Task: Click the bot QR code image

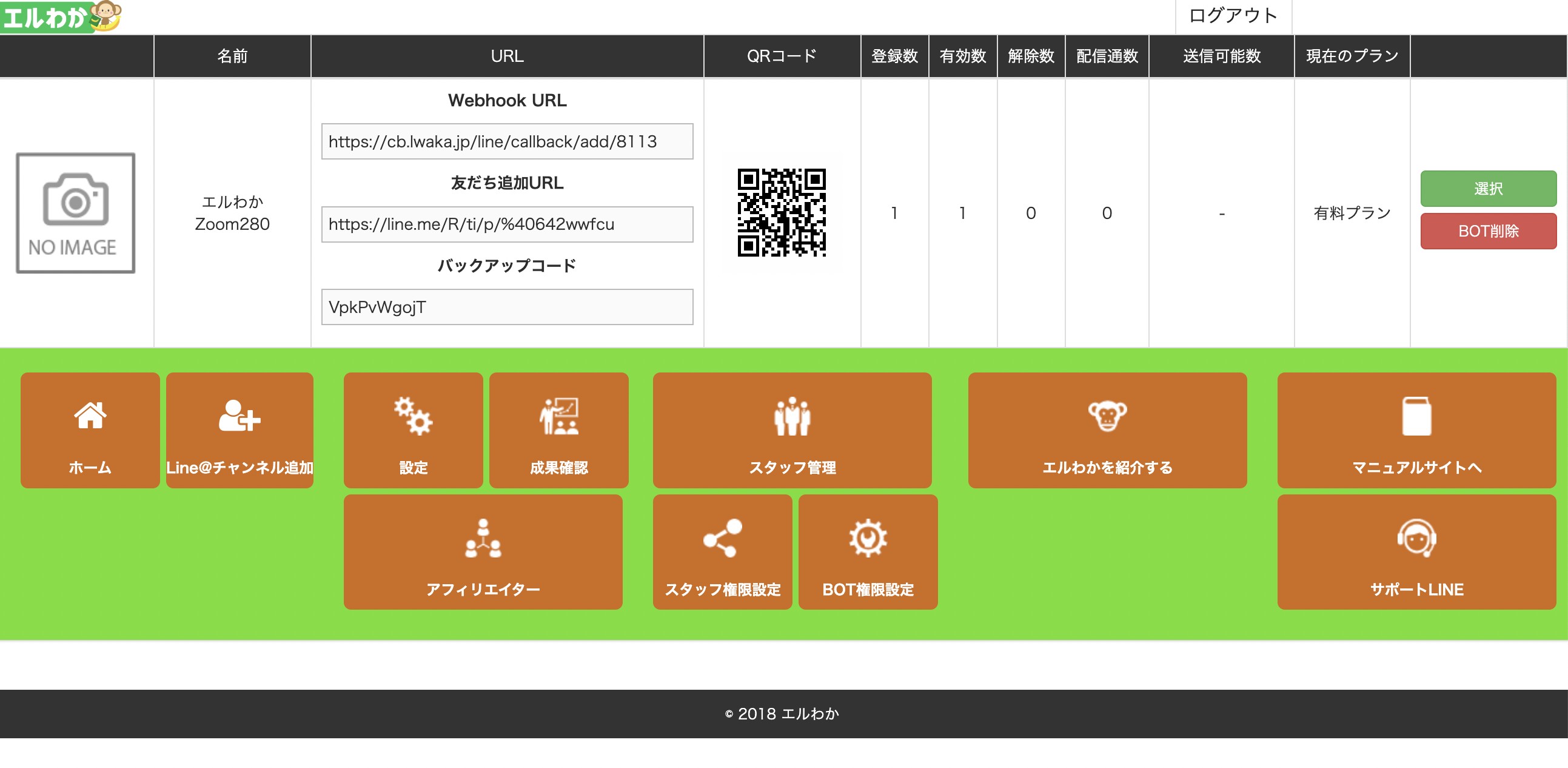Action: click(x=782, y=212)
